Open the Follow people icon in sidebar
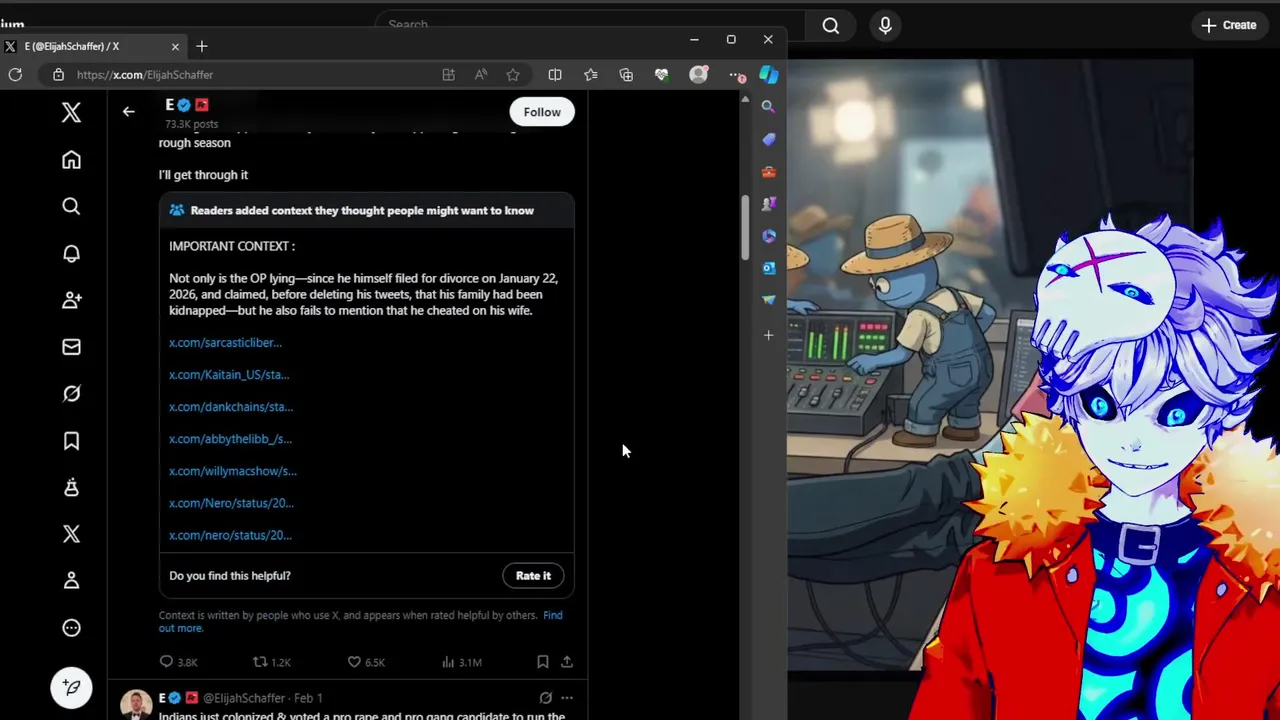This screenshot has height=720, width=1280. point(71,300)
